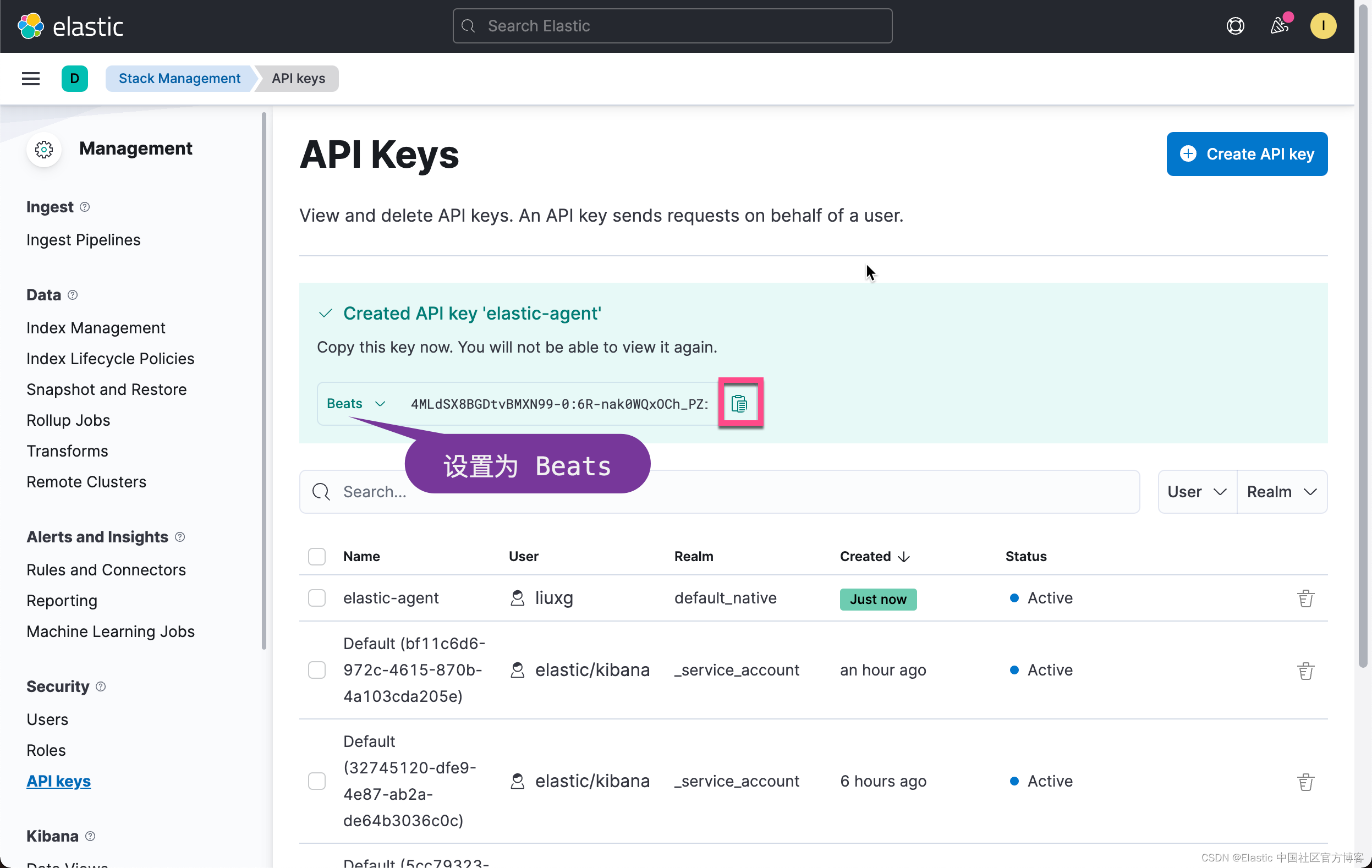Check the elastic-agent row checkbox
Viewport: 1372px width, 868px height.
point(317,598)
